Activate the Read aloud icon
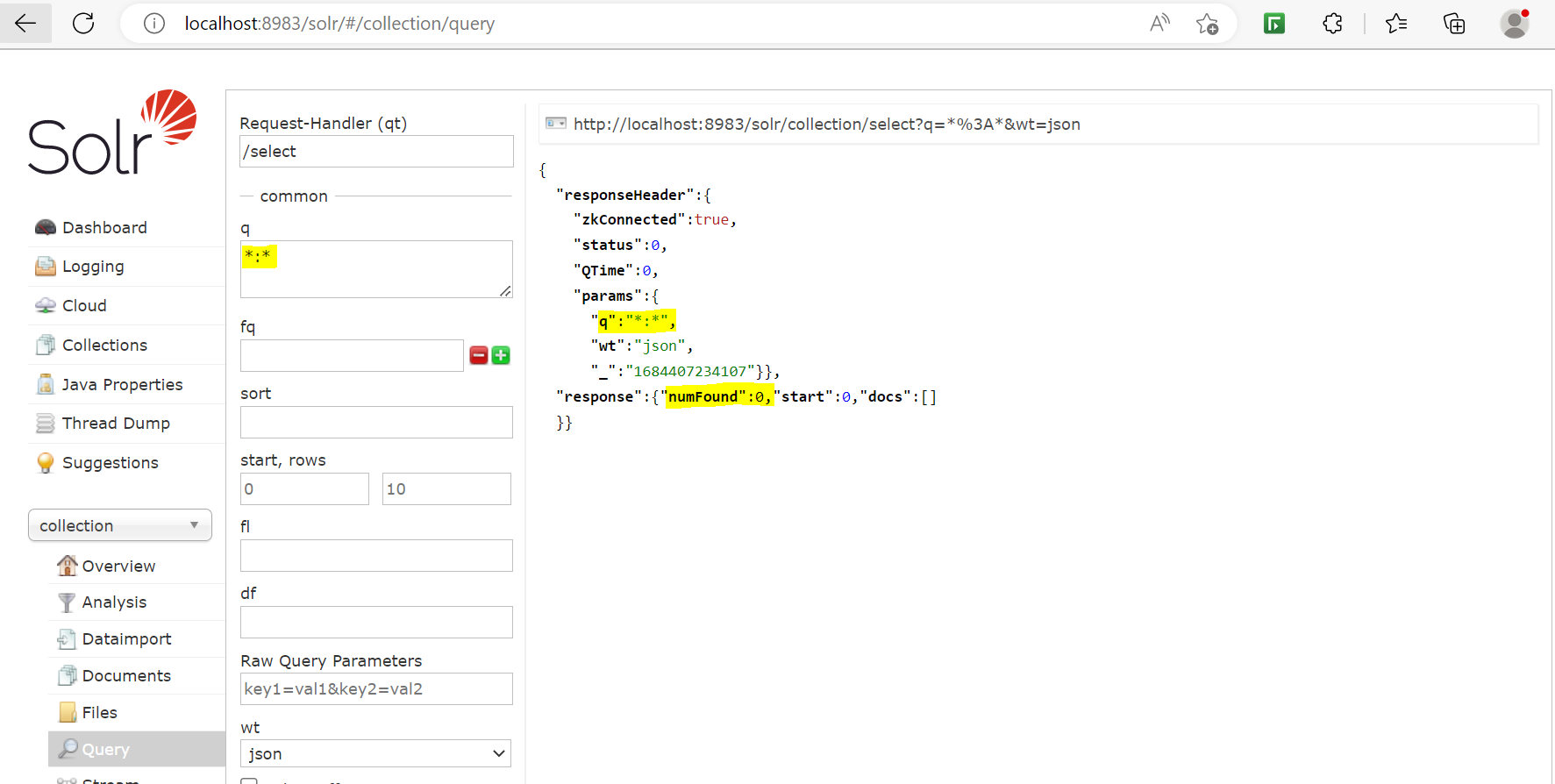 (x=1159, y=24)
